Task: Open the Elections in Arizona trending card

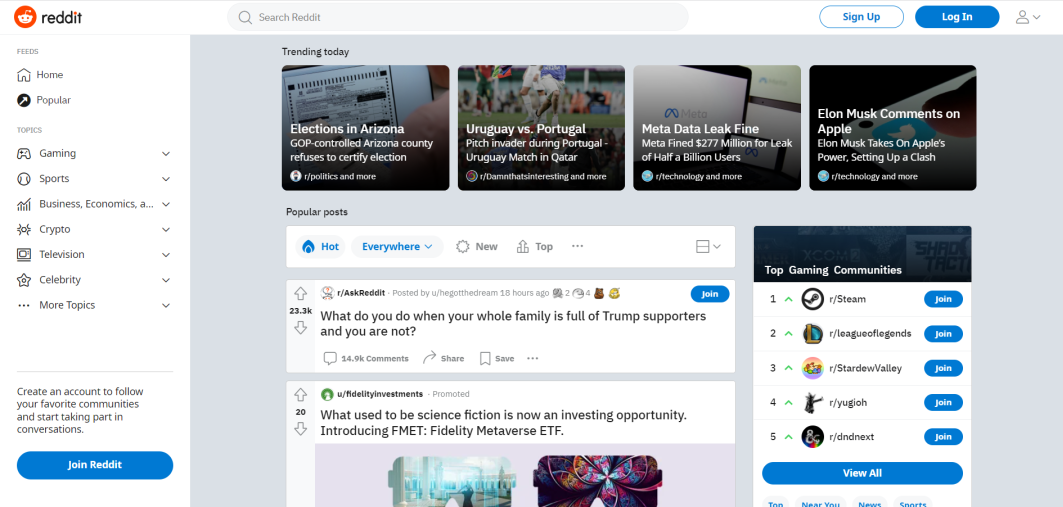Action: click(365, 127)
